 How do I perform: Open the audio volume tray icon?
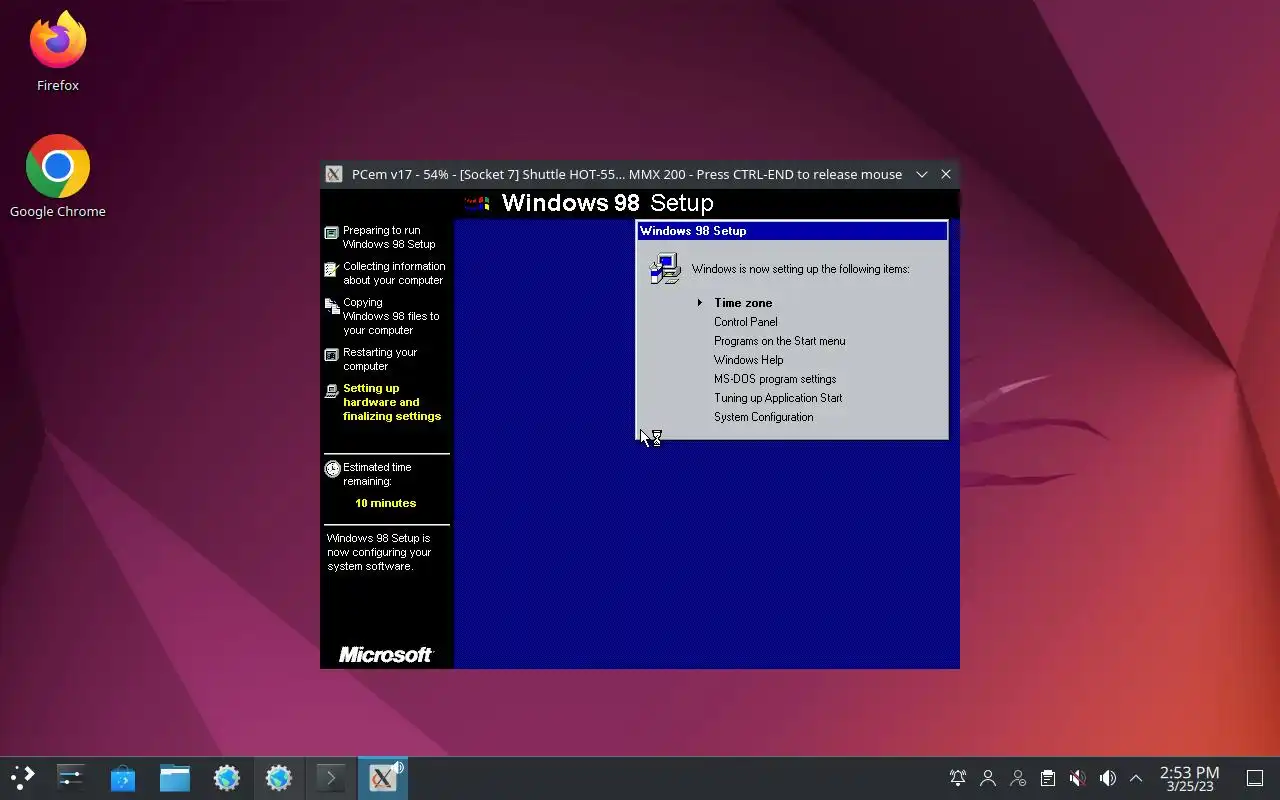coord(1107,778)
